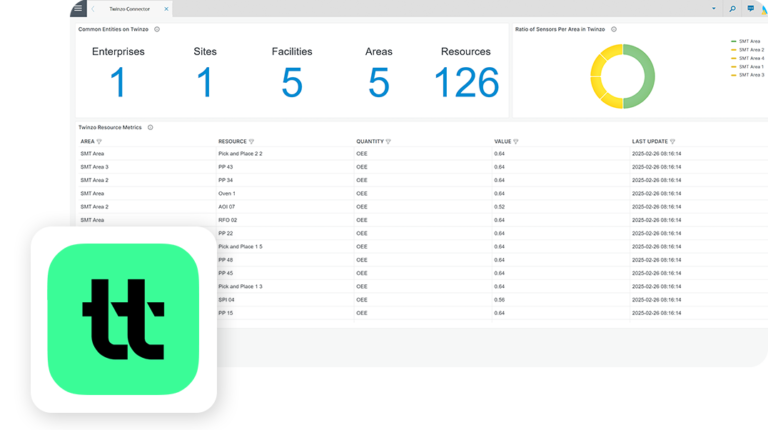Select the PP 34 resource row
Screen dimensions: 768x430
(x=225, y=180)
